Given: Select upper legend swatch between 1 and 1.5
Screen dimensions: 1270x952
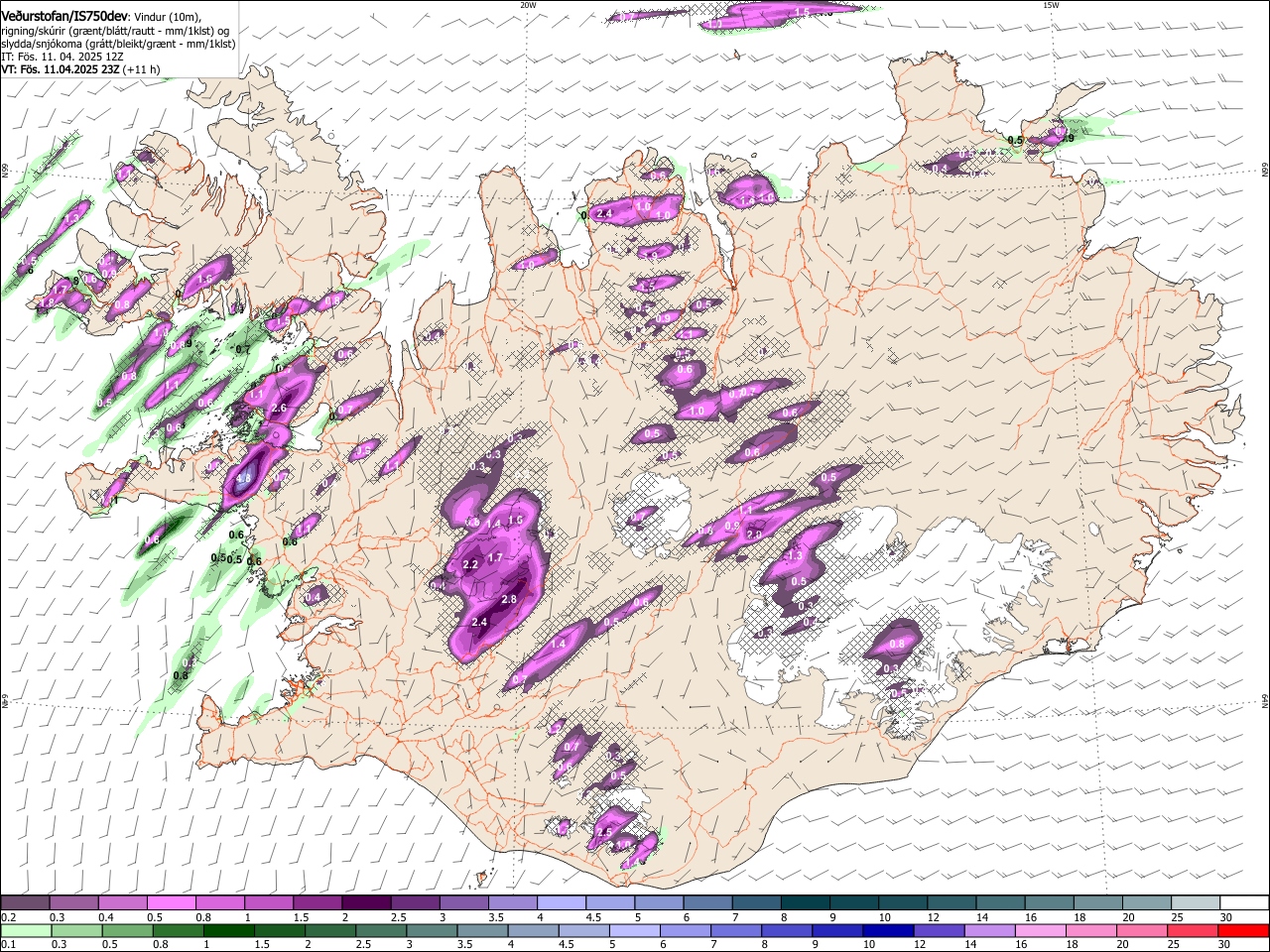Looking at the screenshot, I should (x=268, y=903).
